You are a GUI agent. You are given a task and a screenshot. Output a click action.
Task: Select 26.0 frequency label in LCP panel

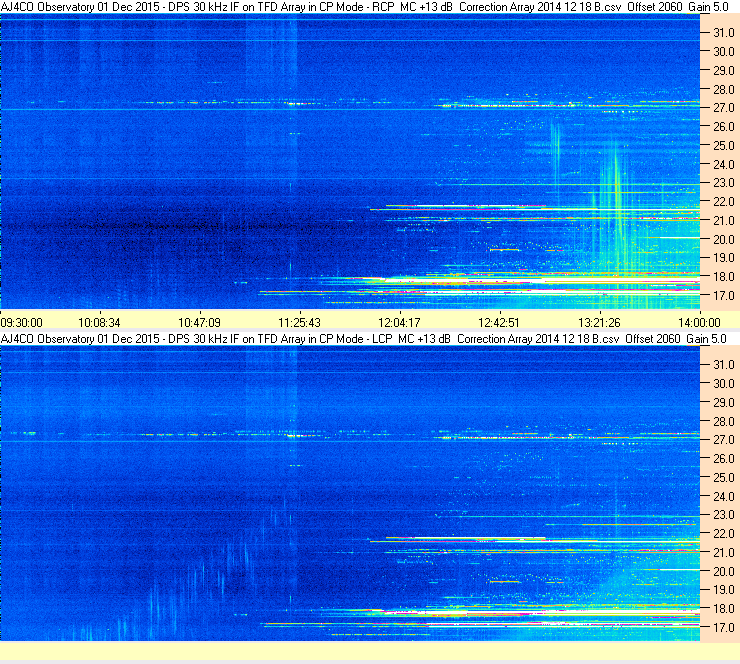pyautogui.click(x=723, y=459)
